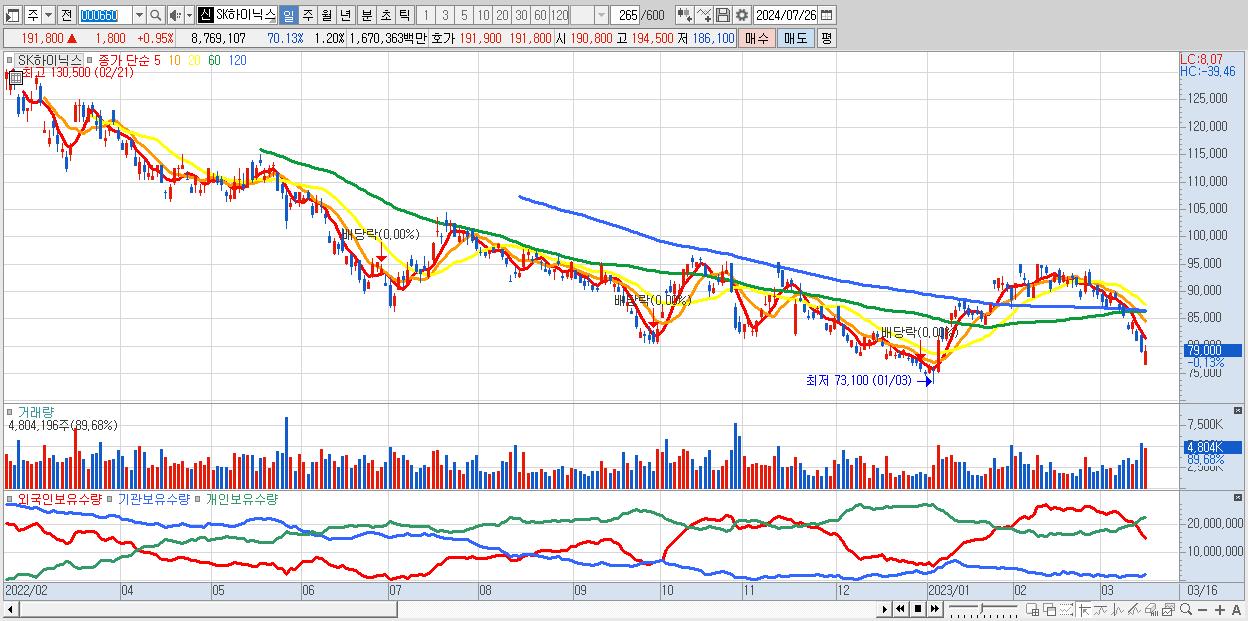Image resolution: width=1248 pixels, height=621 pixels.
Task: Click the chart window copy icon
Action: coord(1168,610)
